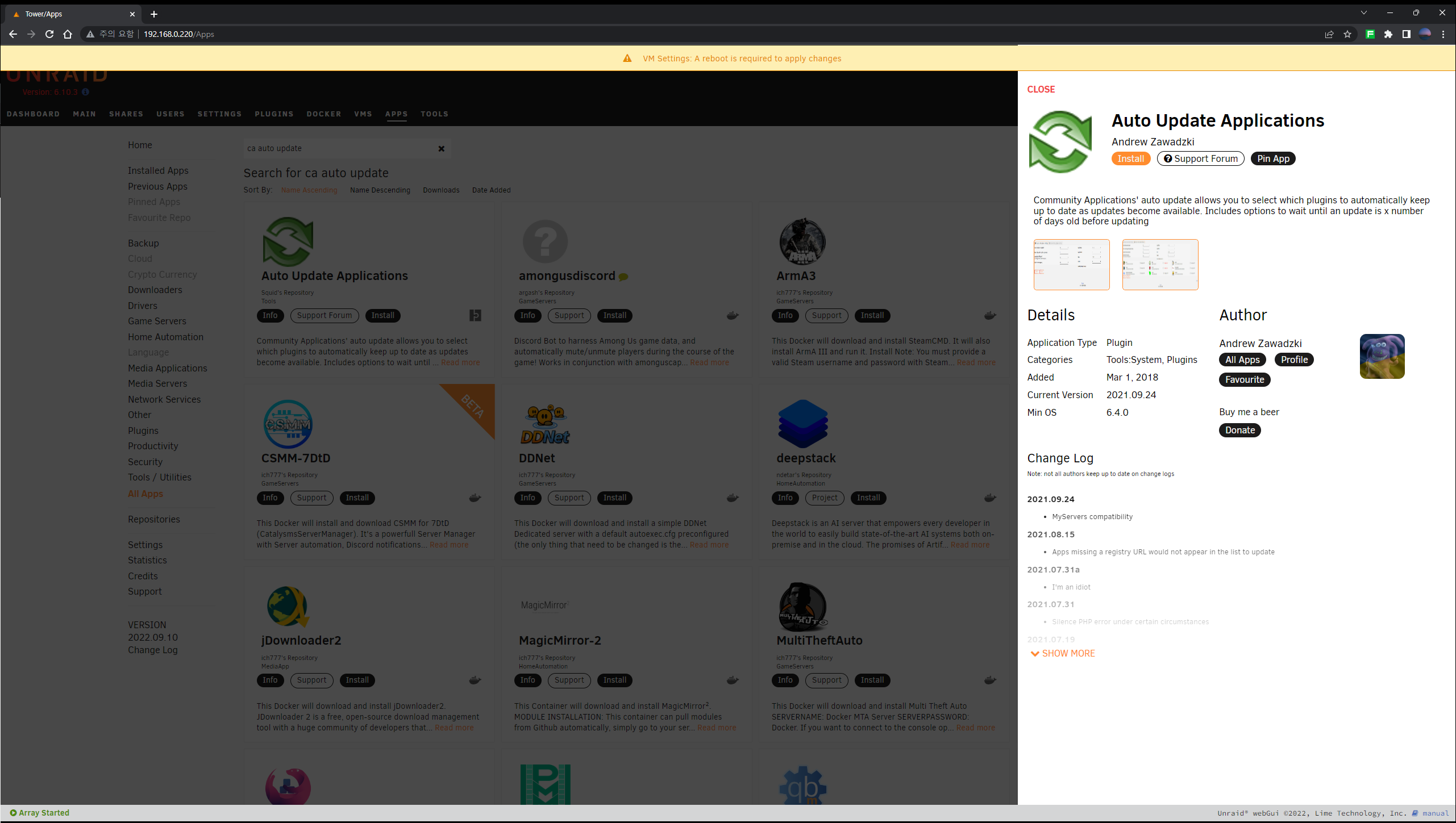Open the DOCKER menu tab

[x=324, y=114]
